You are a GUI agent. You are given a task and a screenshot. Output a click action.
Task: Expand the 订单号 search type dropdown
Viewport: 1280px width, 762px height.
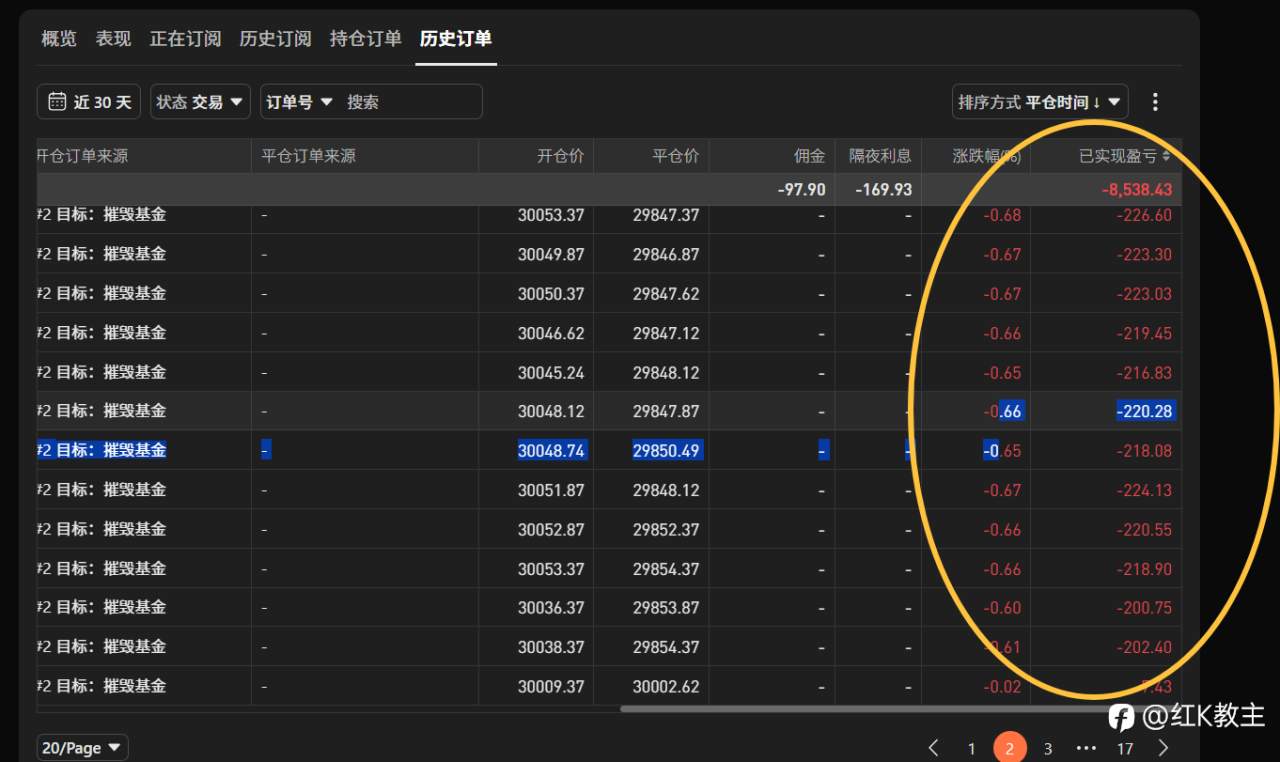pos(299,102)
